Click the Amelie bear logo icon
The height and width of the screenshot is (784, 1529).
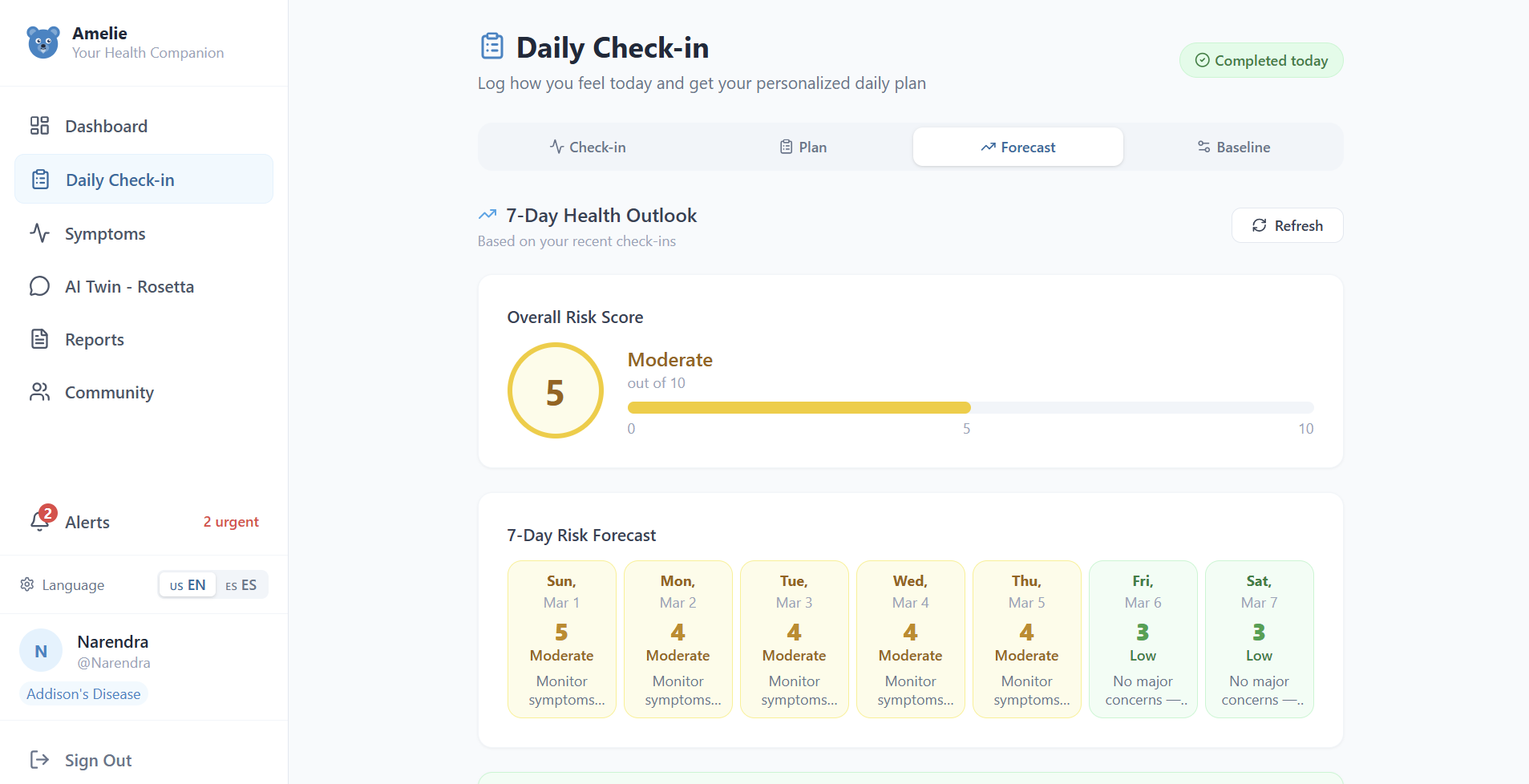point(43,42)
